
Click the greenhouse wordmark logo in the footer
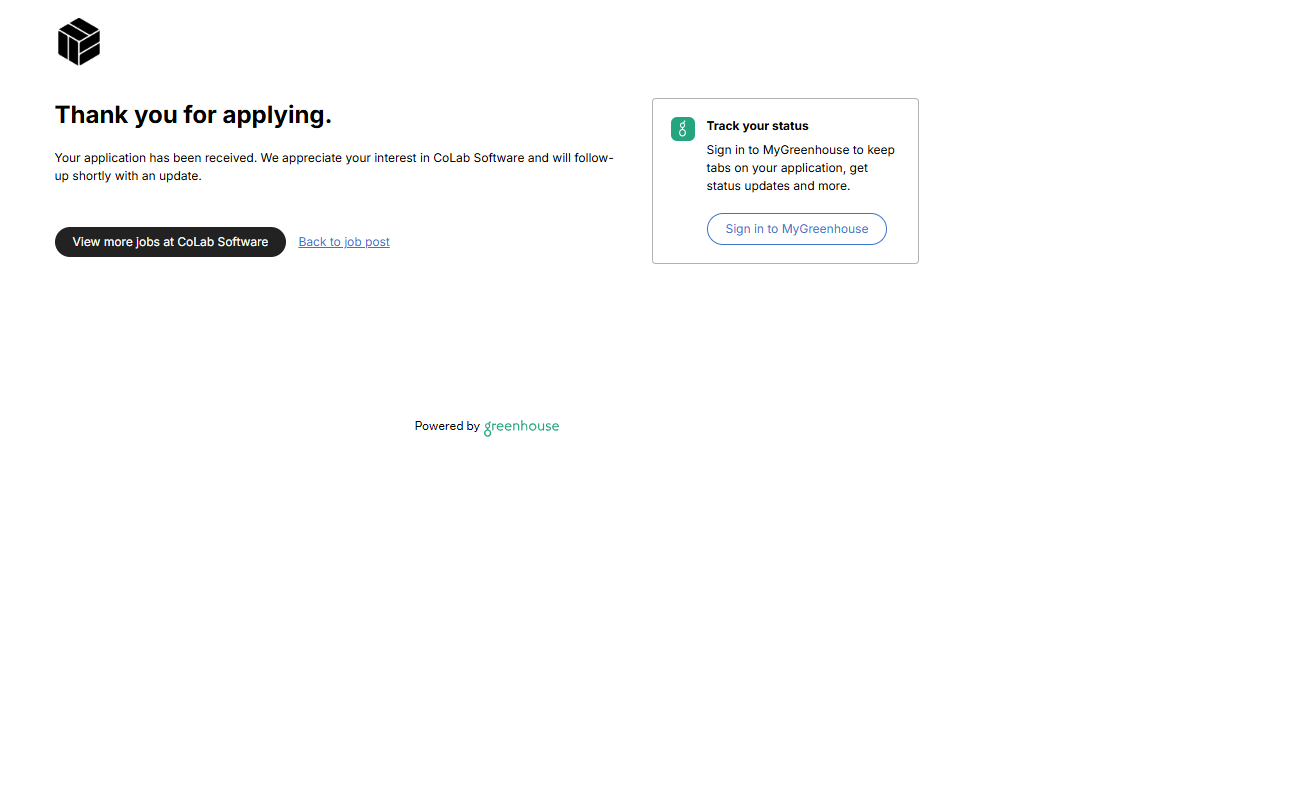click(x=521, y=427)
